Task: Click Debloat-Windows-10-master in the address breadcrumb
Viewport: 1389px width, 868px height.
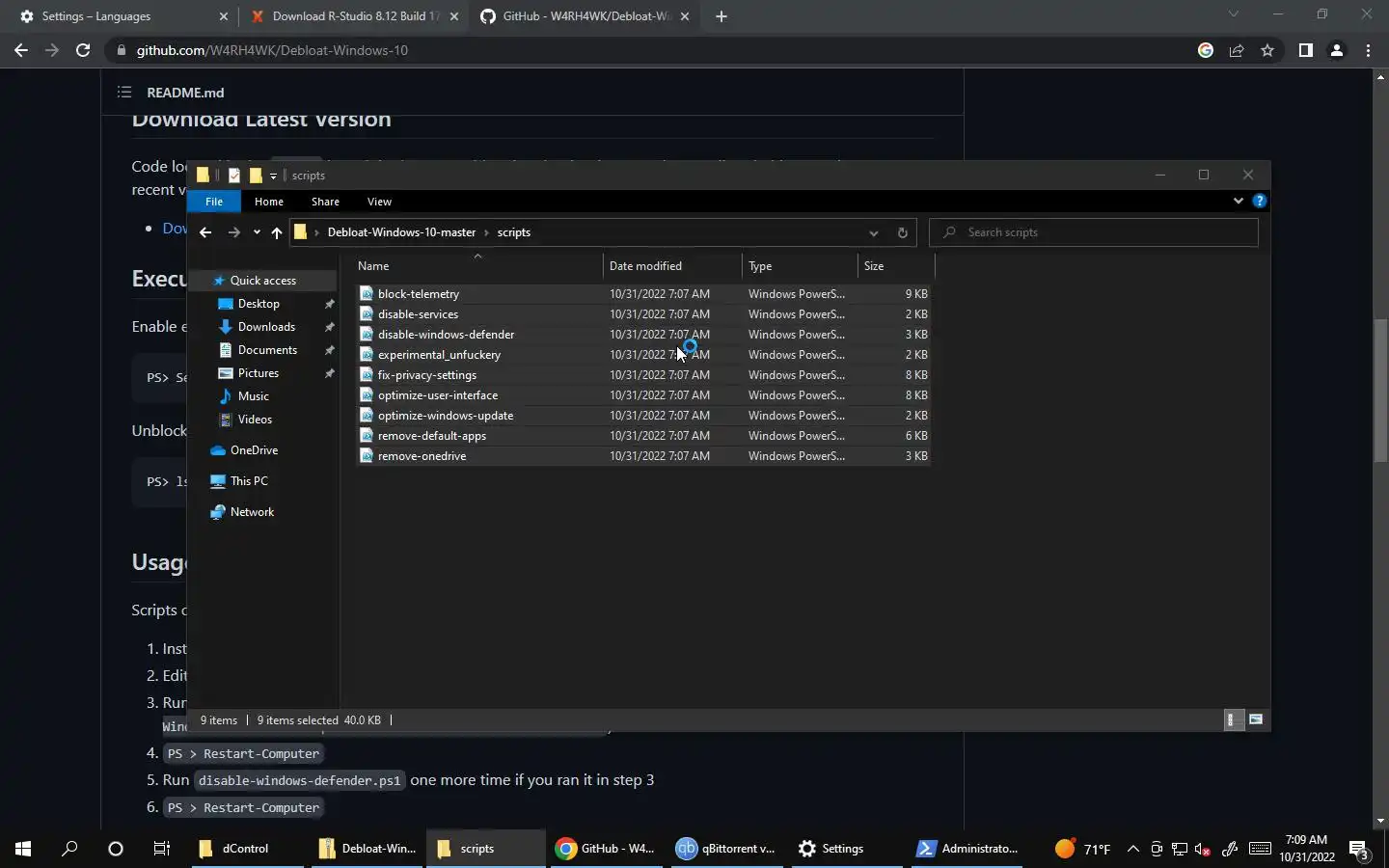Action: [401, 232]
